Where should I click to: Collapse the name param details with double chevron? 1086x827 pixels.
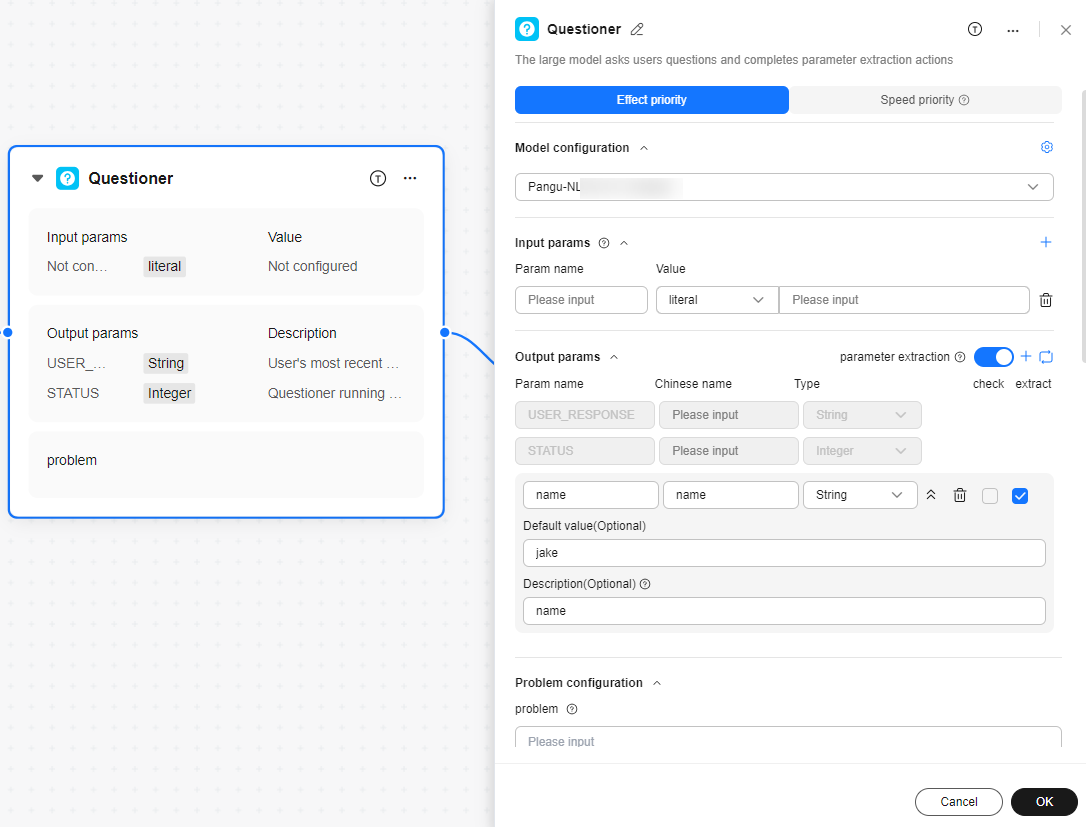point(931,495)
